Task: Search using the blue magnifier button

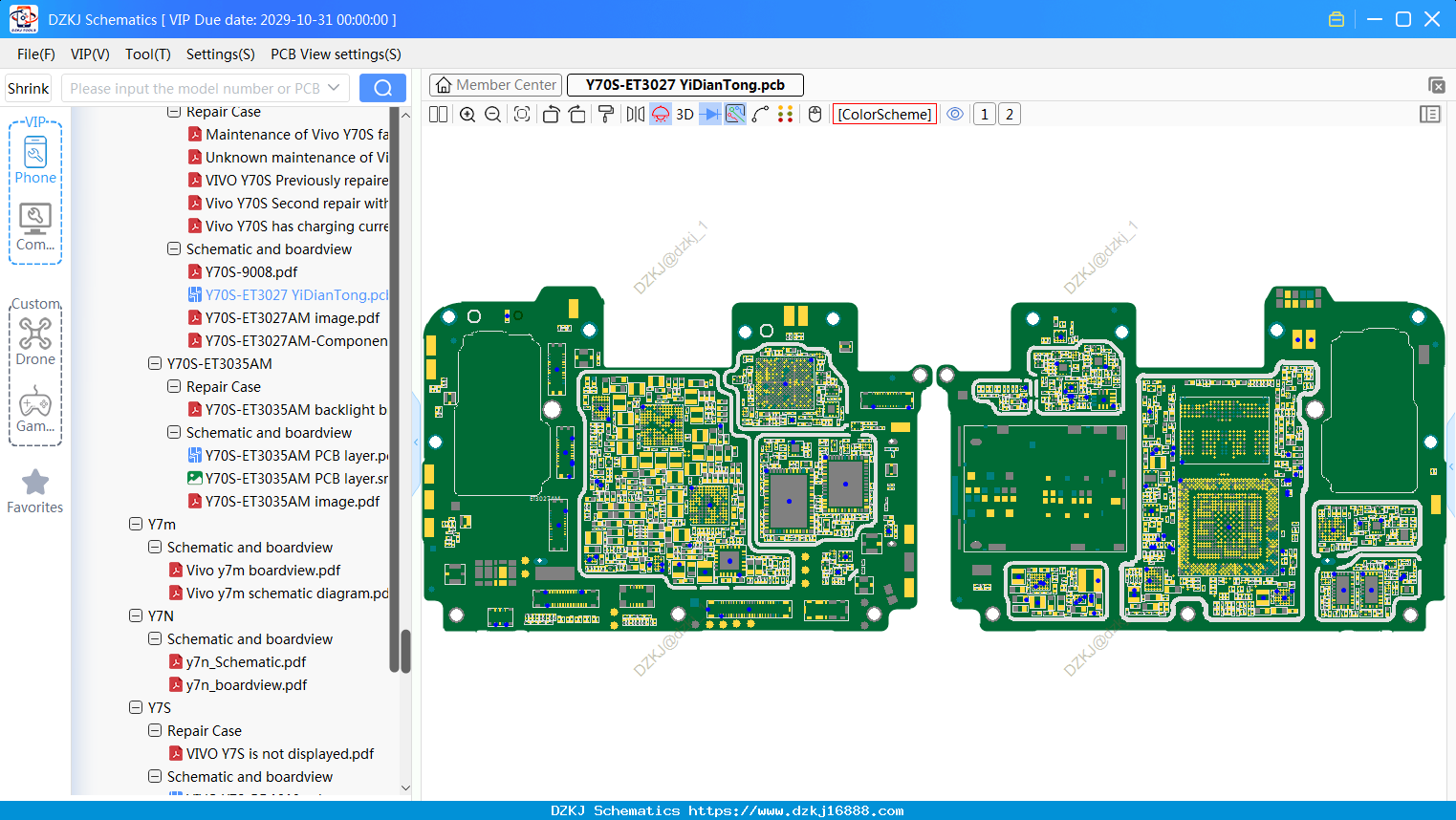Action: pos(382,88)
